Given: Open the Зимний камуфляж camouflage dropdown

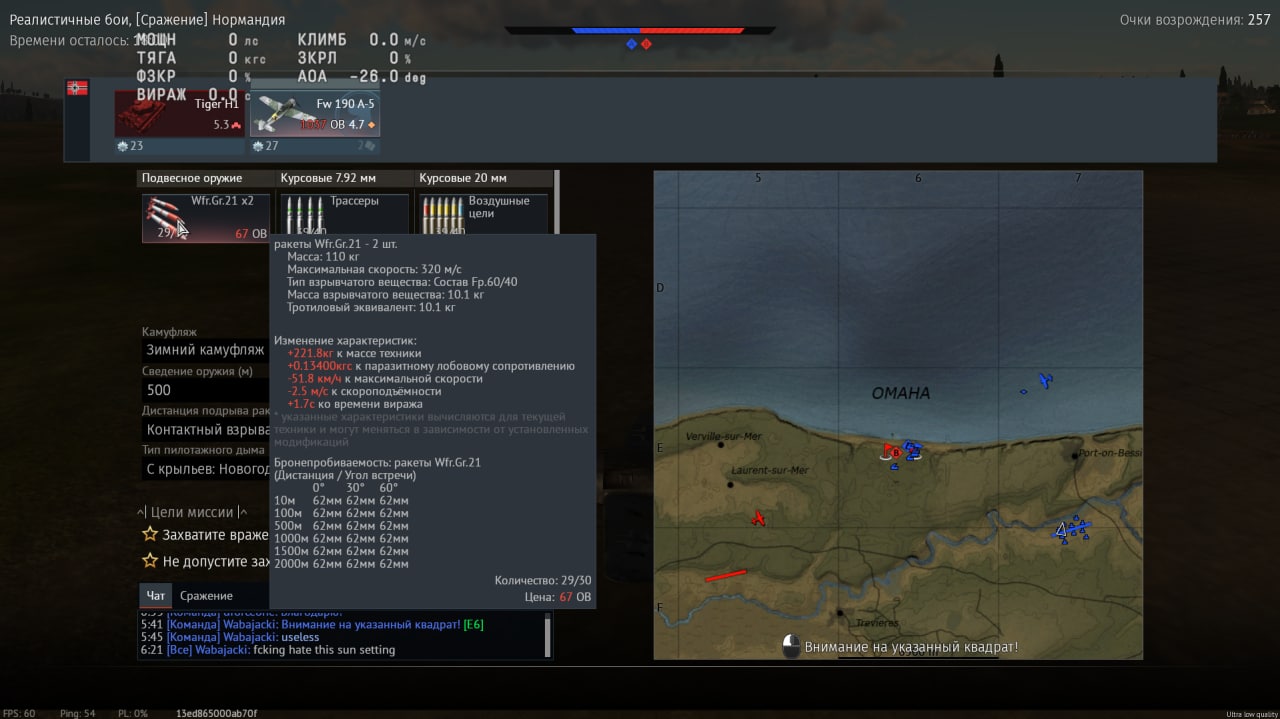Looking at the screenshot, I should (x=206, y=350).
